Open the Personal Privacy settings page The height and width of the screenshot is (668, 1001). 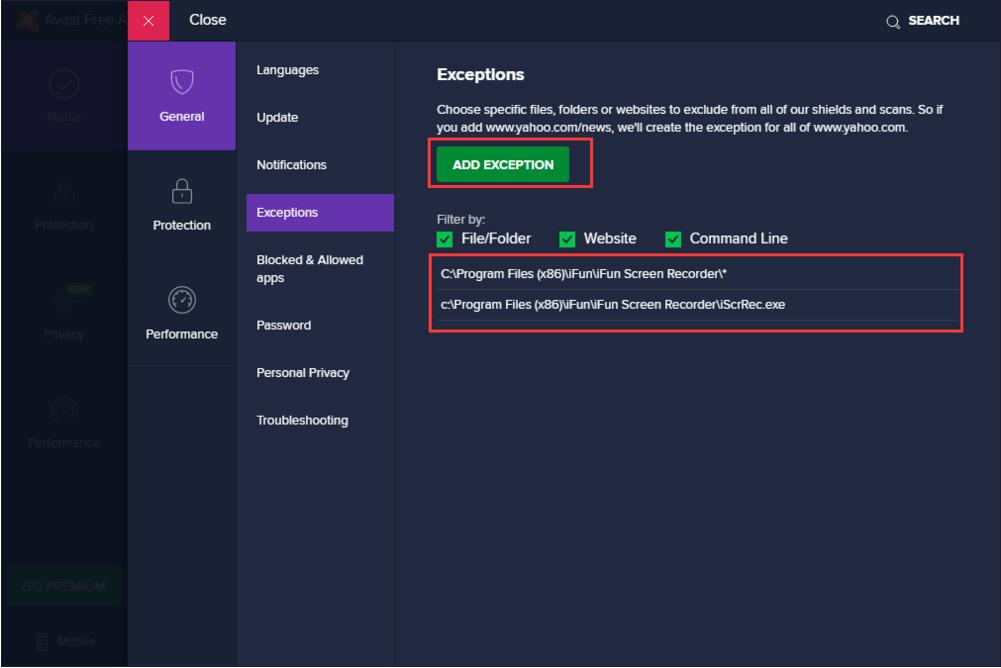(x=303, y=372)
